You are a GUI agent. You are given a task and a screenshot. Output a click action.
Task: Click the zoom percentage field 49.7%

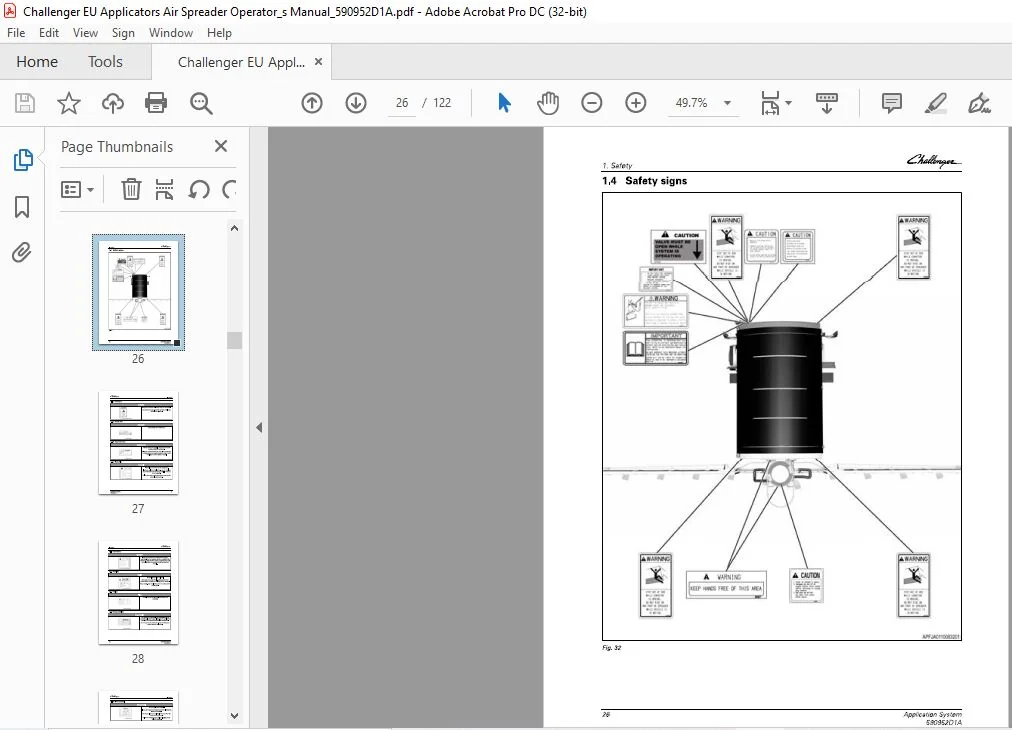(691, 103)
